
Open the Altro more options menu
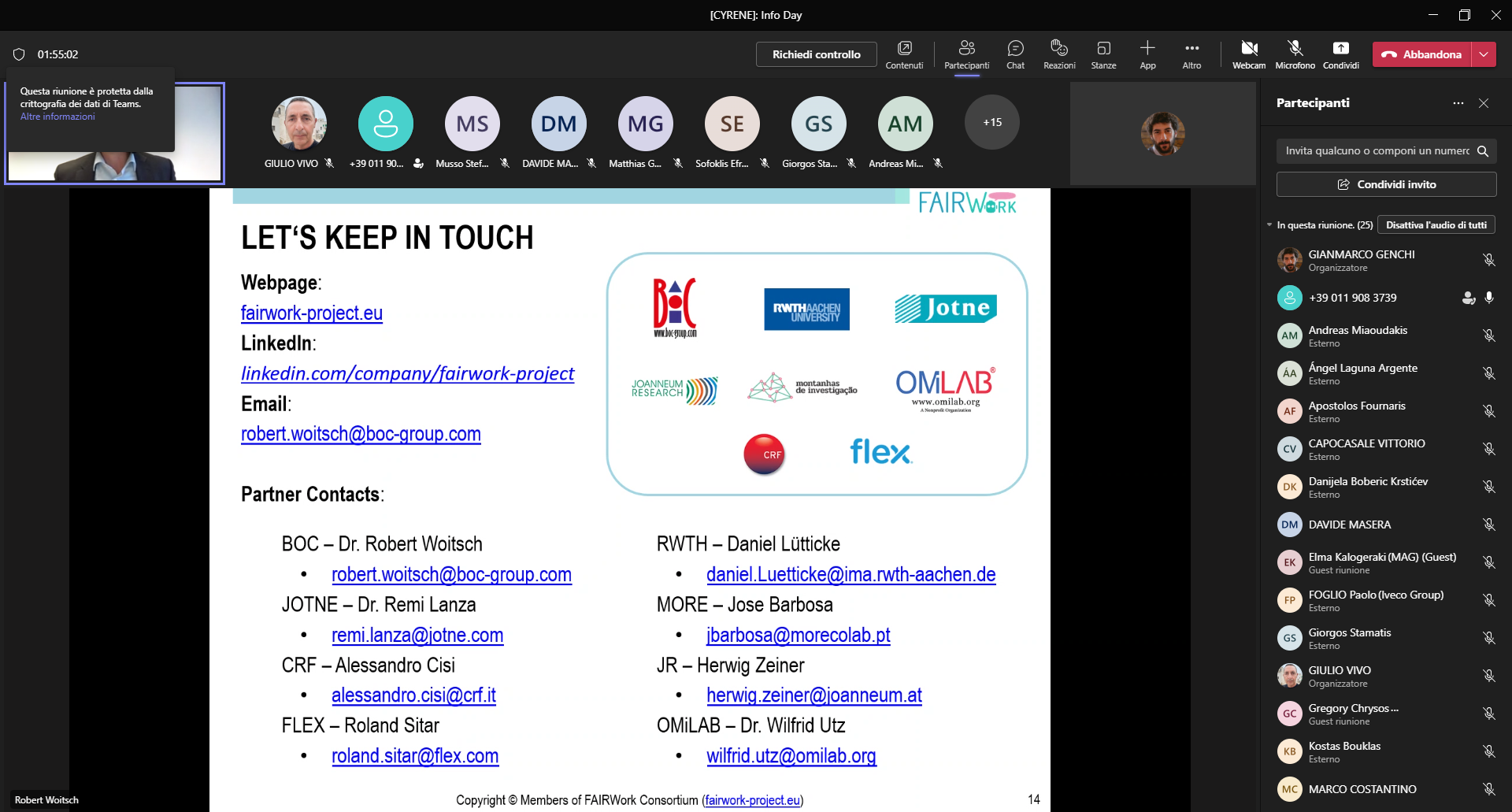click(x=1191, y=54)
